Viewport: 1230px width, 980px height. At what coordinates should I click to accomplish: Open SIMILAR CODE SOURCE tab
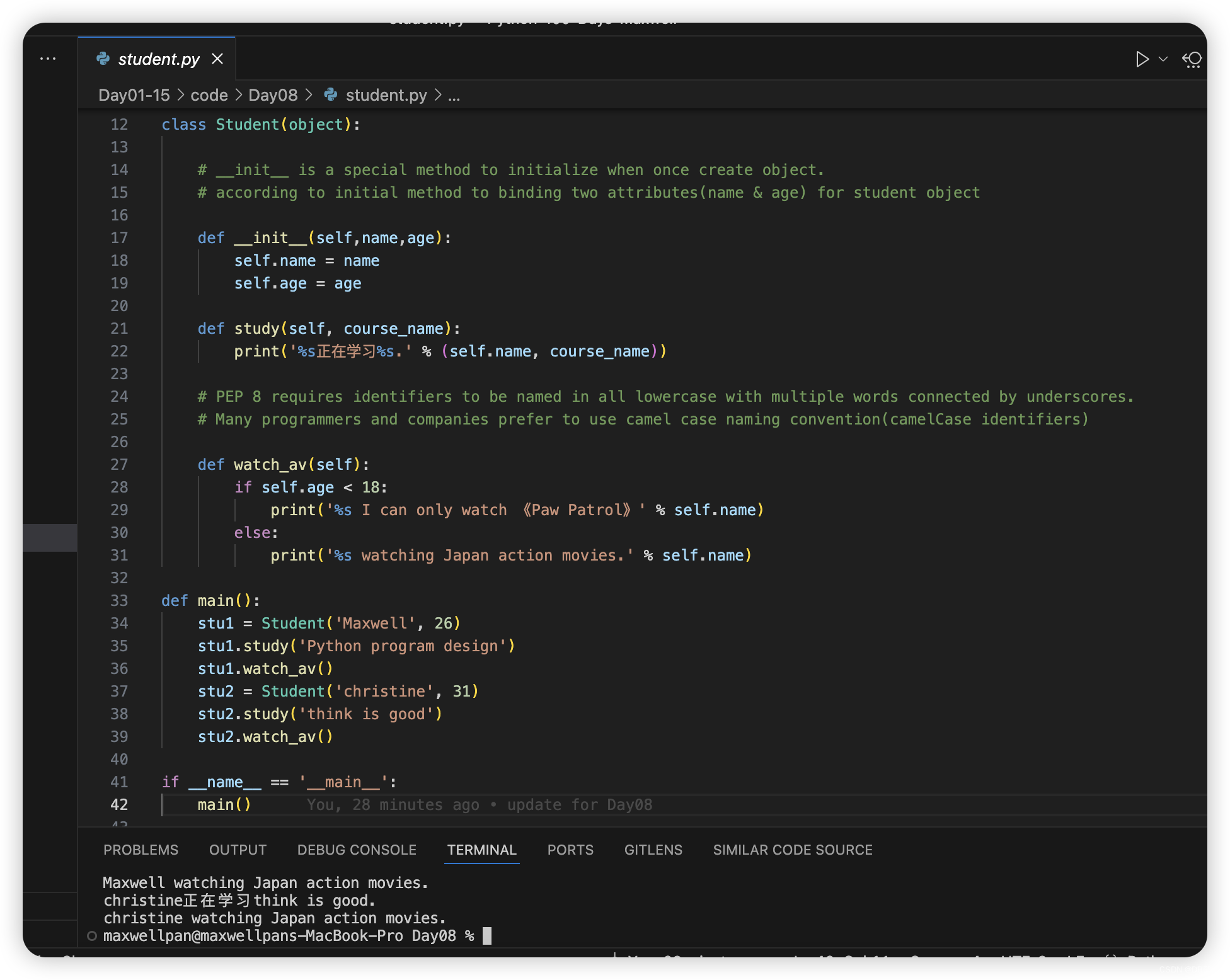click(792, 850)
